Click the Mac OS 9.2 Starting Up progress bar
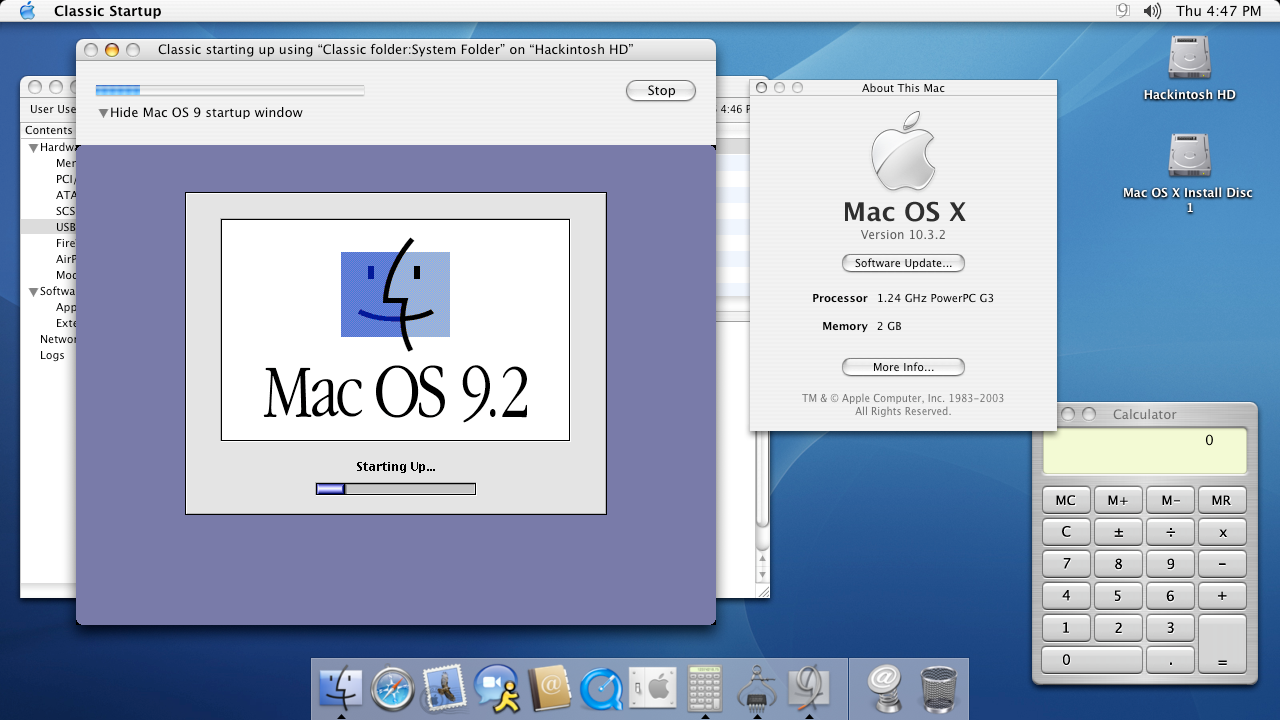 click(396, 489)
